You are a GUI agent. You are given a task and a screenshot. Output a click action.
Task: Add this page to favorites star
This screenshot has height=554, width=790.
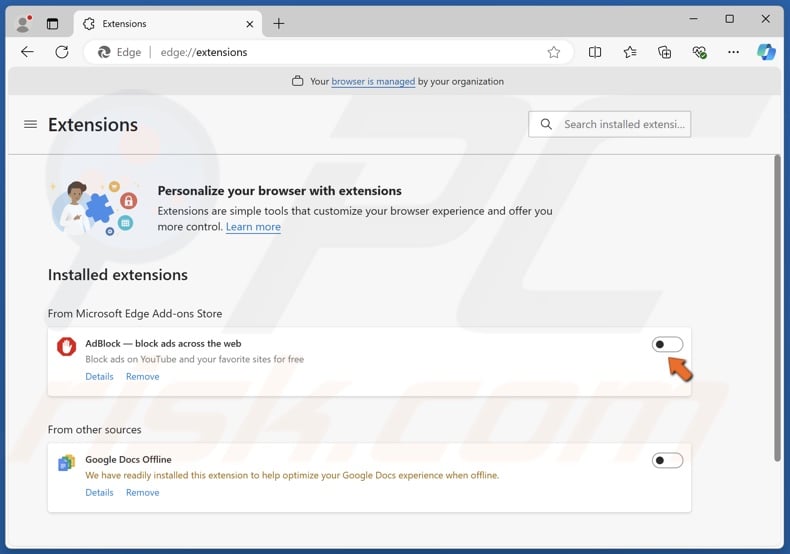click(554, 52)
